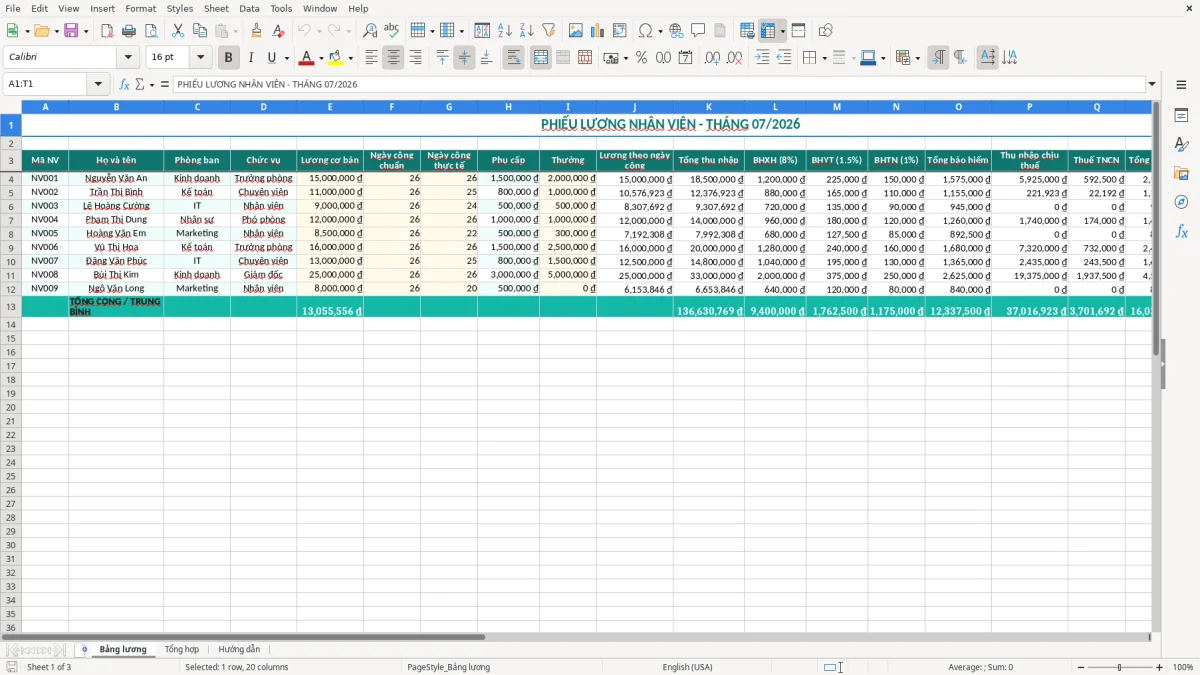This screenshot has height=675, width=1200.
Task: Expand the font color dropdown arrow
Action: point(321,58)
